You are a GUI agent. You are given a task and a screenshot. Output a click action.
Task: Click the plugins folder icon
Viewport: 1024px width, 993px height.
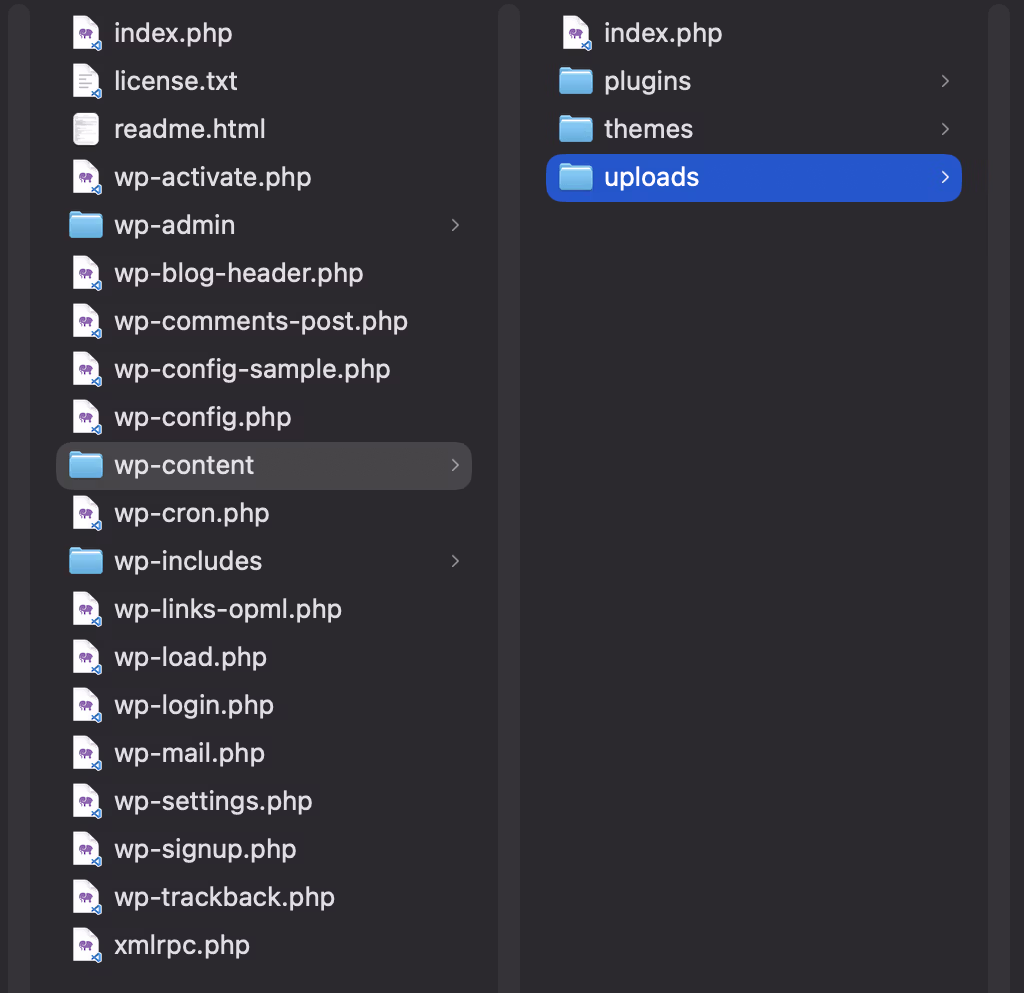576,82
